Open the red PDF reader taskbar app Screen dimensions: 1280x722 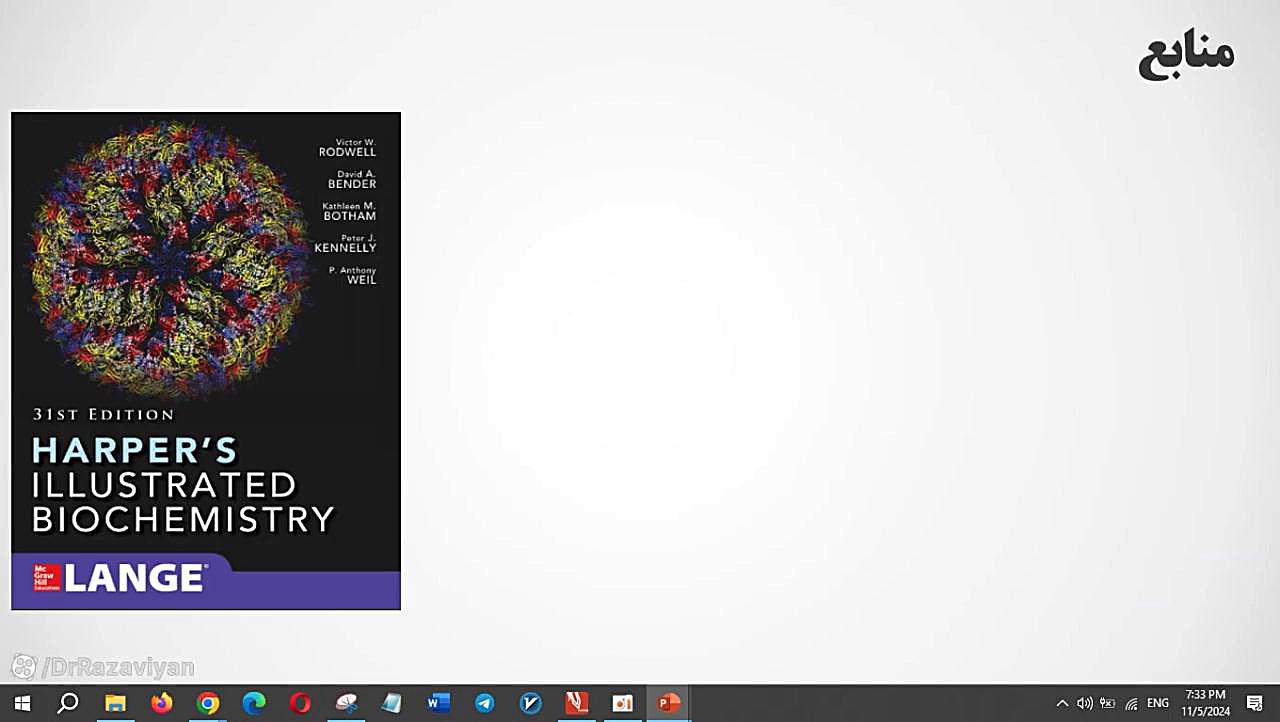tap(577, 703)
